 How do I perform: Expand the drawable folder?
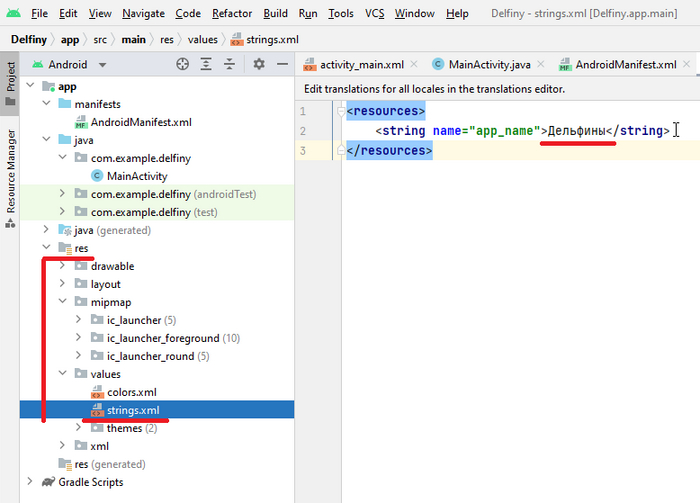(64, 266)
